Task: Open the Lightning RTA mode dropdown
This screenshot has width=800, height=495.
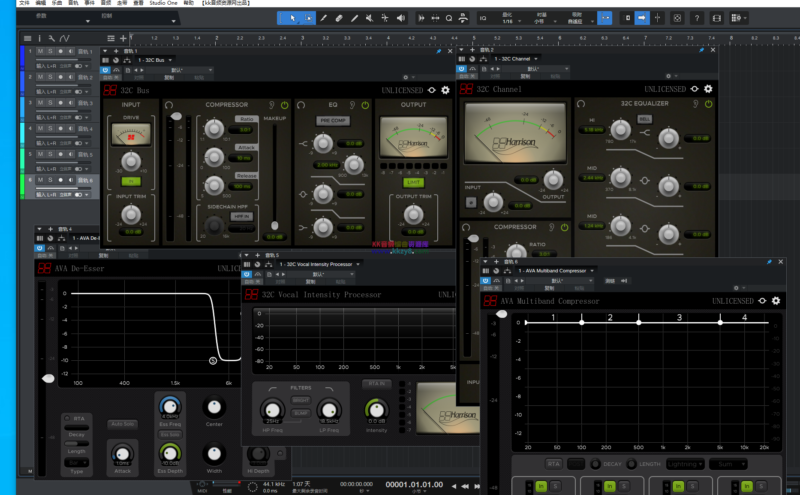Action: (x=685, y=464)
